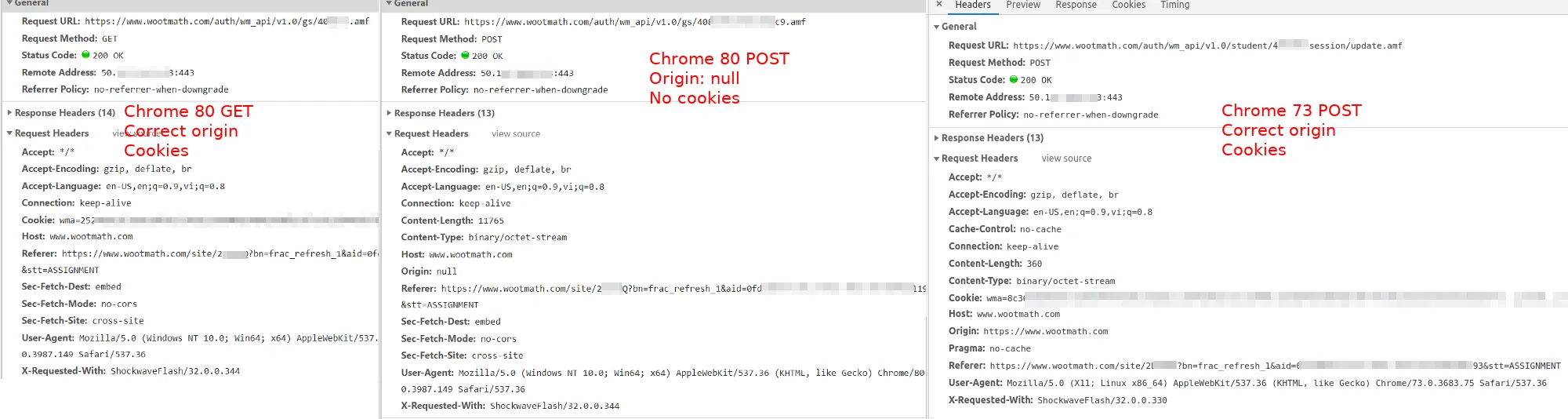The height and width of the screenshot is (419, 1568).
Task: Select the Referer row in the middle panel
Action: tap(663, 297)
